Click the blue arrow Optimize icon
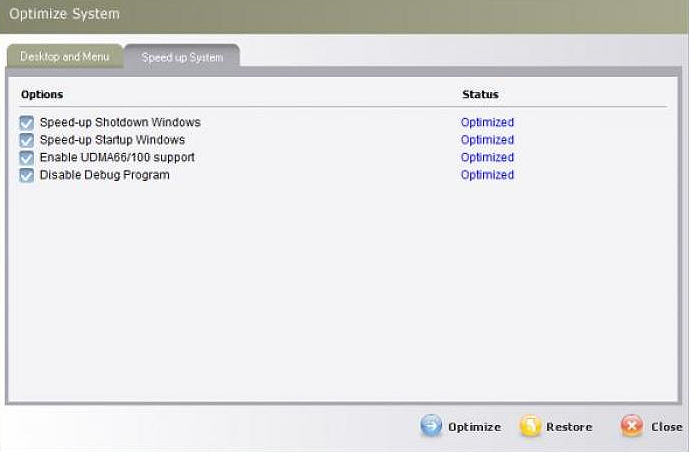This screenshot has width=689, height=452. pos(431,425)
